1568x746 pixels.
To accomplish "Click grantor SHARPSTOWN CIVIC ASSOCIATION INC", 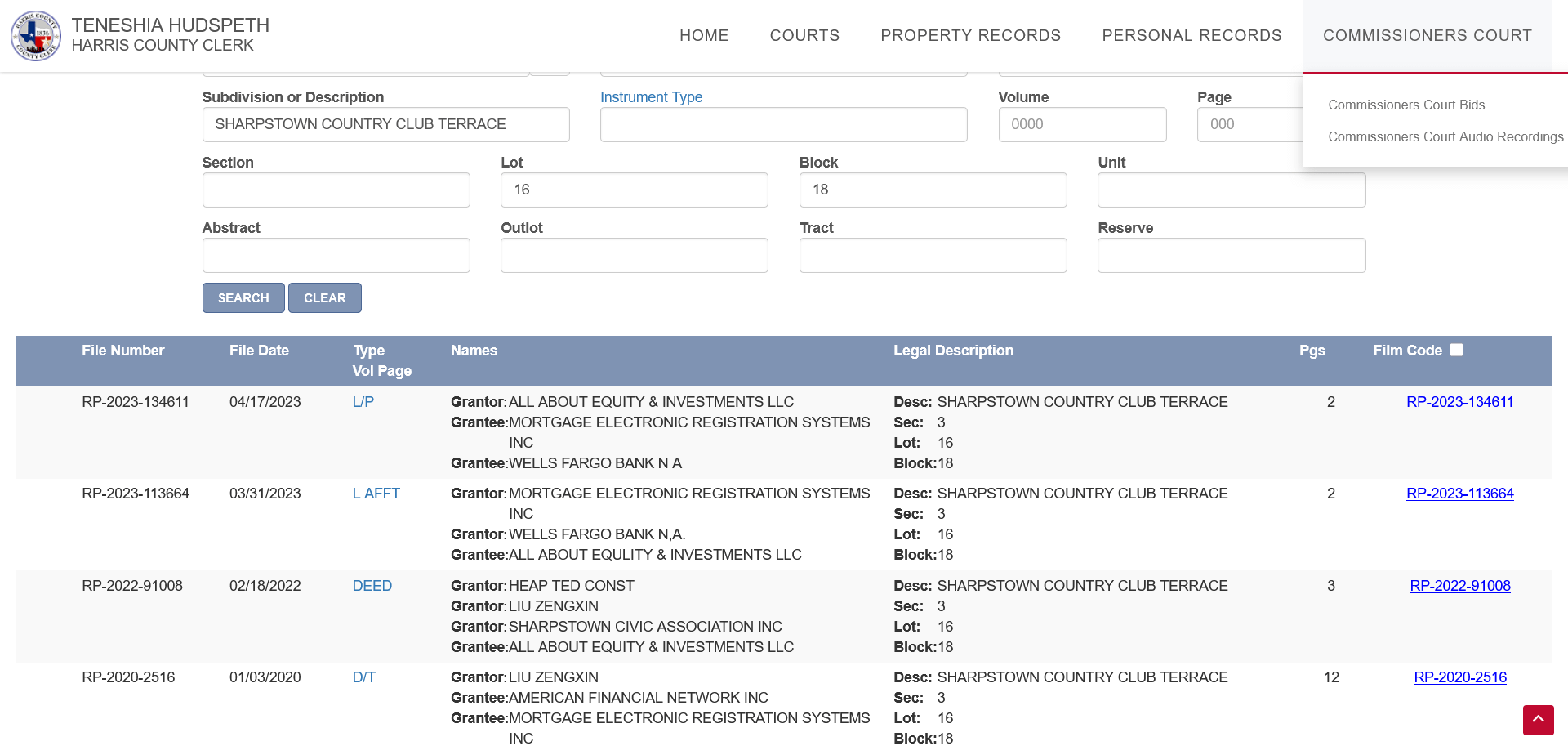I will 645,627.
